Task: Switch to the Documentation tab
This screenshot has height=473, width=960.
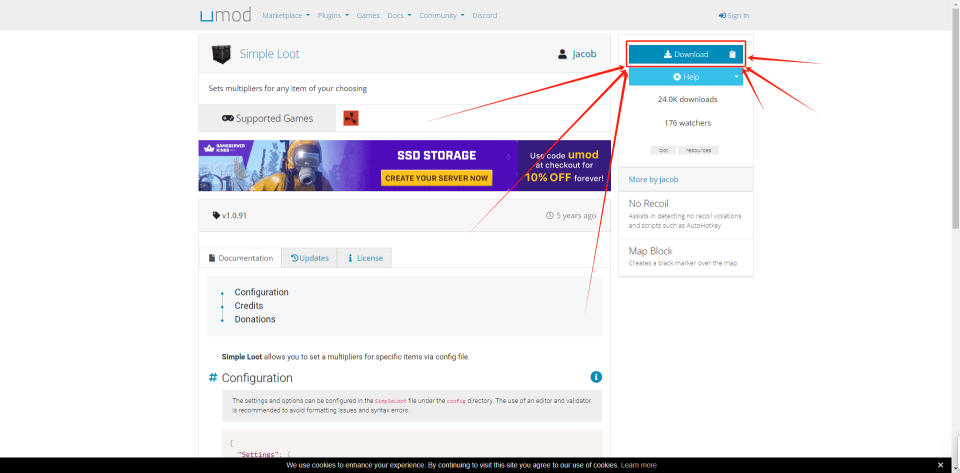Action: click(x=241, y=258)
